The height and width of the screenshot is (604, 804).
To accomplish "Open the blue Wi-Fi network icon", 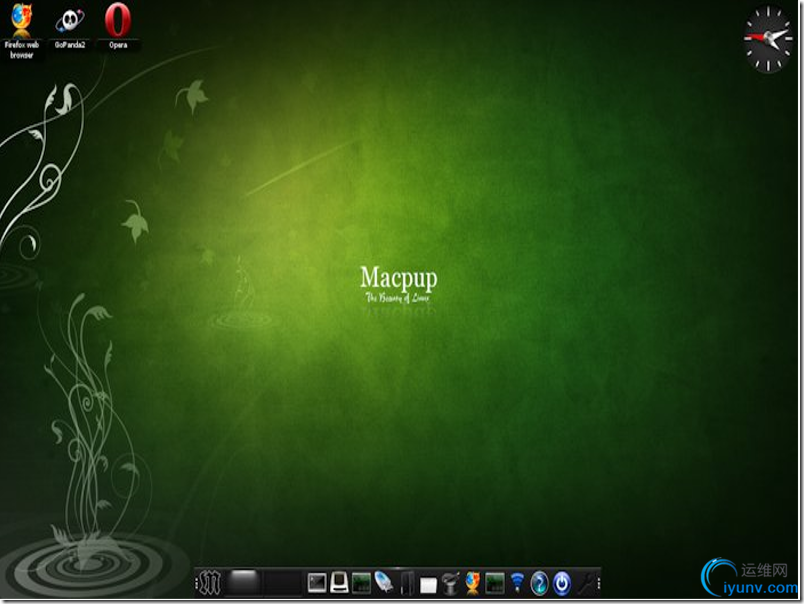I will click(x=517, y=583).
